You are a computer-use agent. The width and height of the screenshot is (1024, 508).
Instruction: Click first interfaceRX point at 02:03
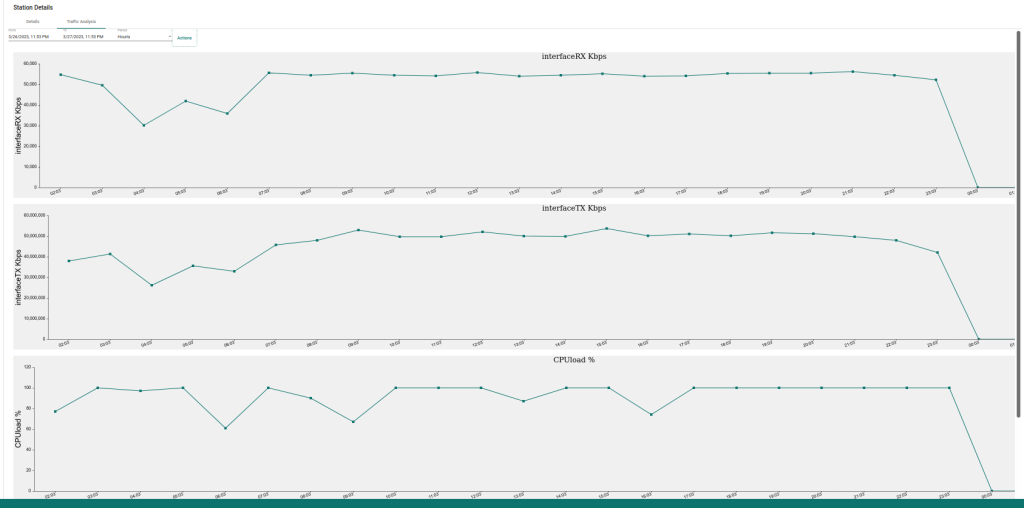tap(60, 74)
